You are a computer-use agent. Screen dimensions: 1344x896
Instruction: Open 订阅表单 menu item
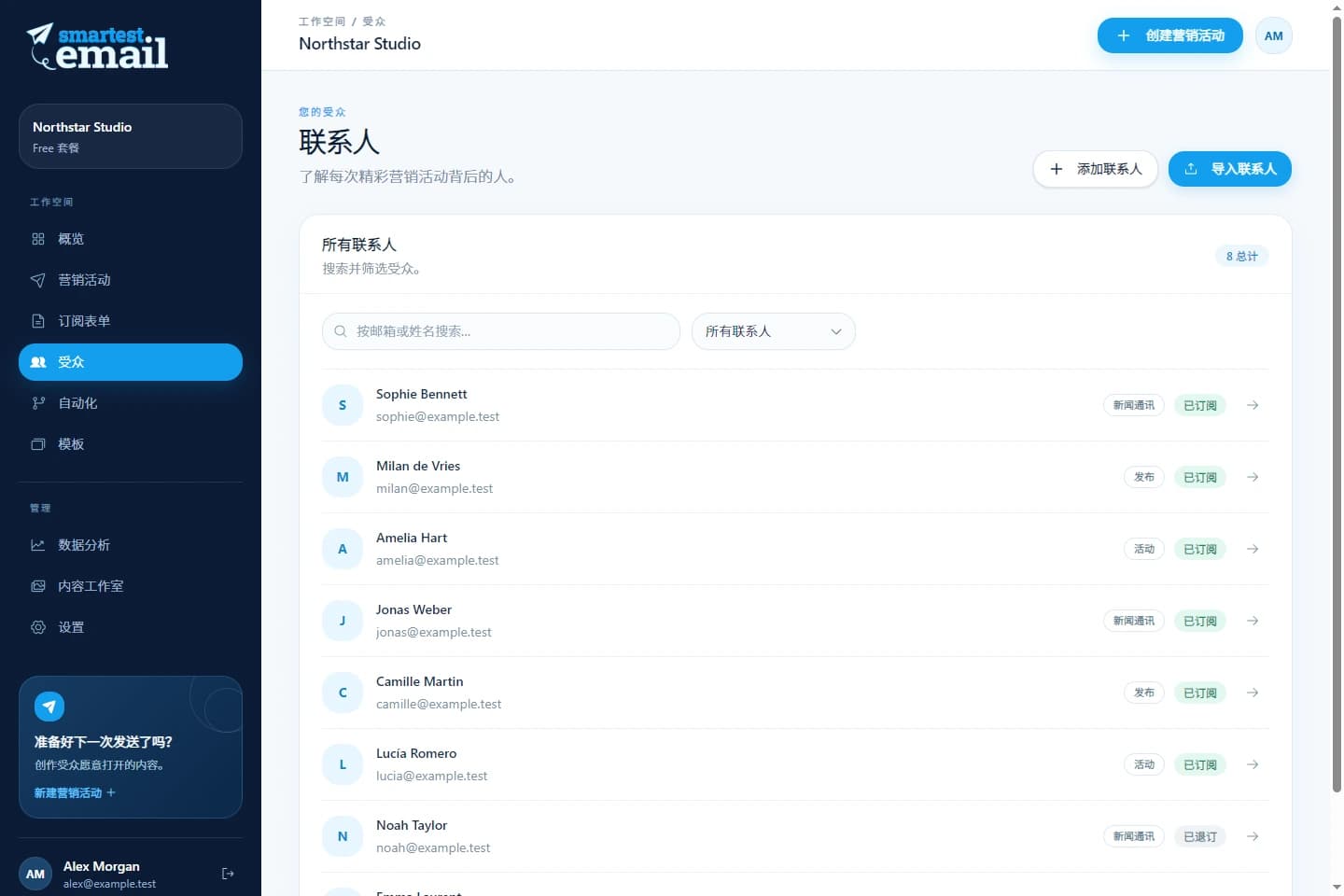(x=131, y=321)
